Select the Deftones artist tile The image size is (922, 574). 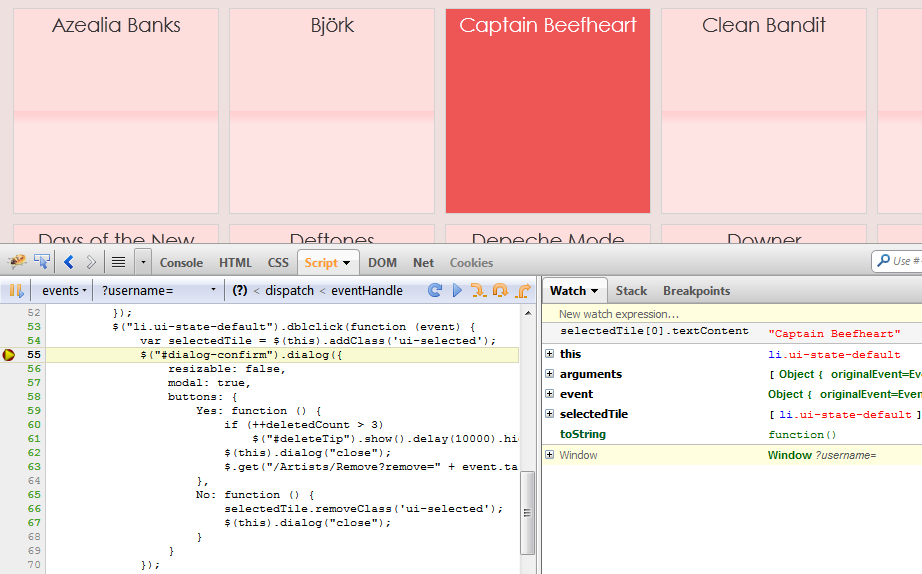[x=332, y=234]
